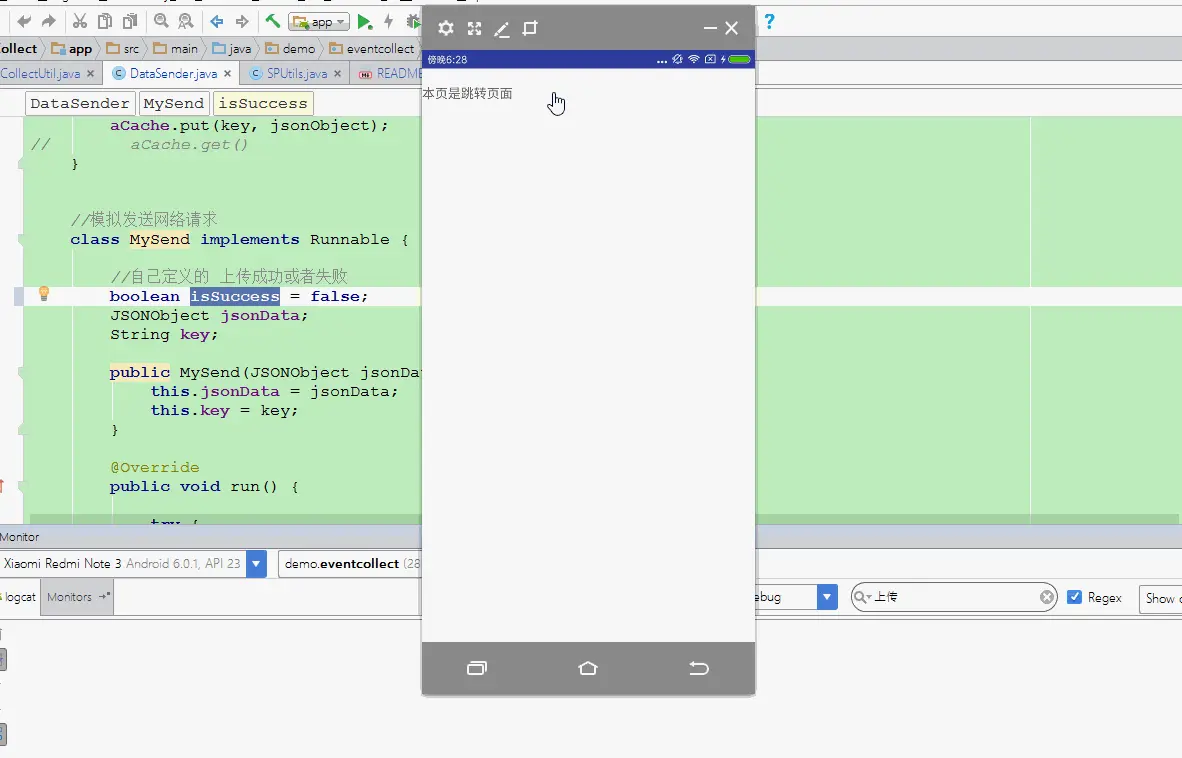The height and width of the screenshot is (758, 1182).
Task: Tap the phone's back button
Action: click(699, 668)
